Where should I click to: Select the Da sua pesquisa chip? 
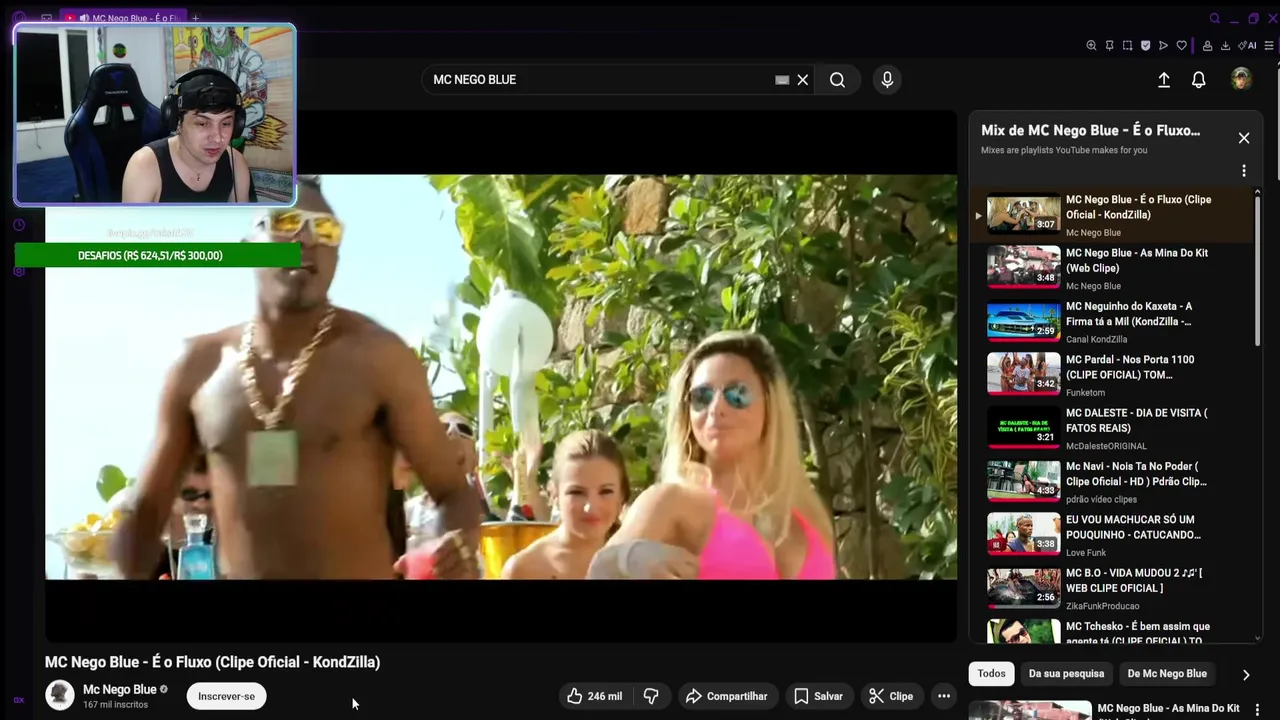coord(1066,674)
